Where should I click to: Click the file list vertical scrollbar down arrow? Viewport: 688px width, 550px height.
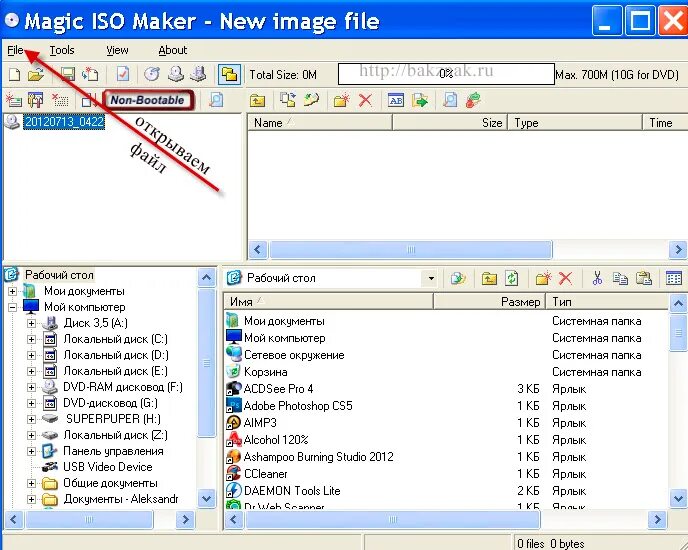(678, 499)
